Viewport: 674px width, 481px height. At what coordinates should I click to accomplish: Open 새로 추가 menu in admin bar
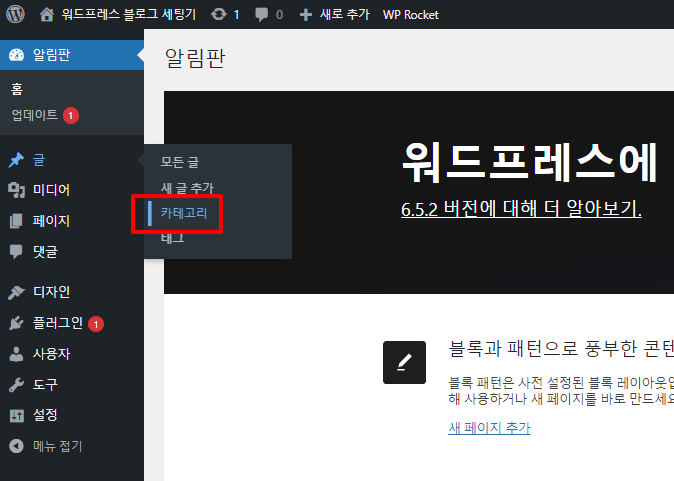[x=344, y=15]
